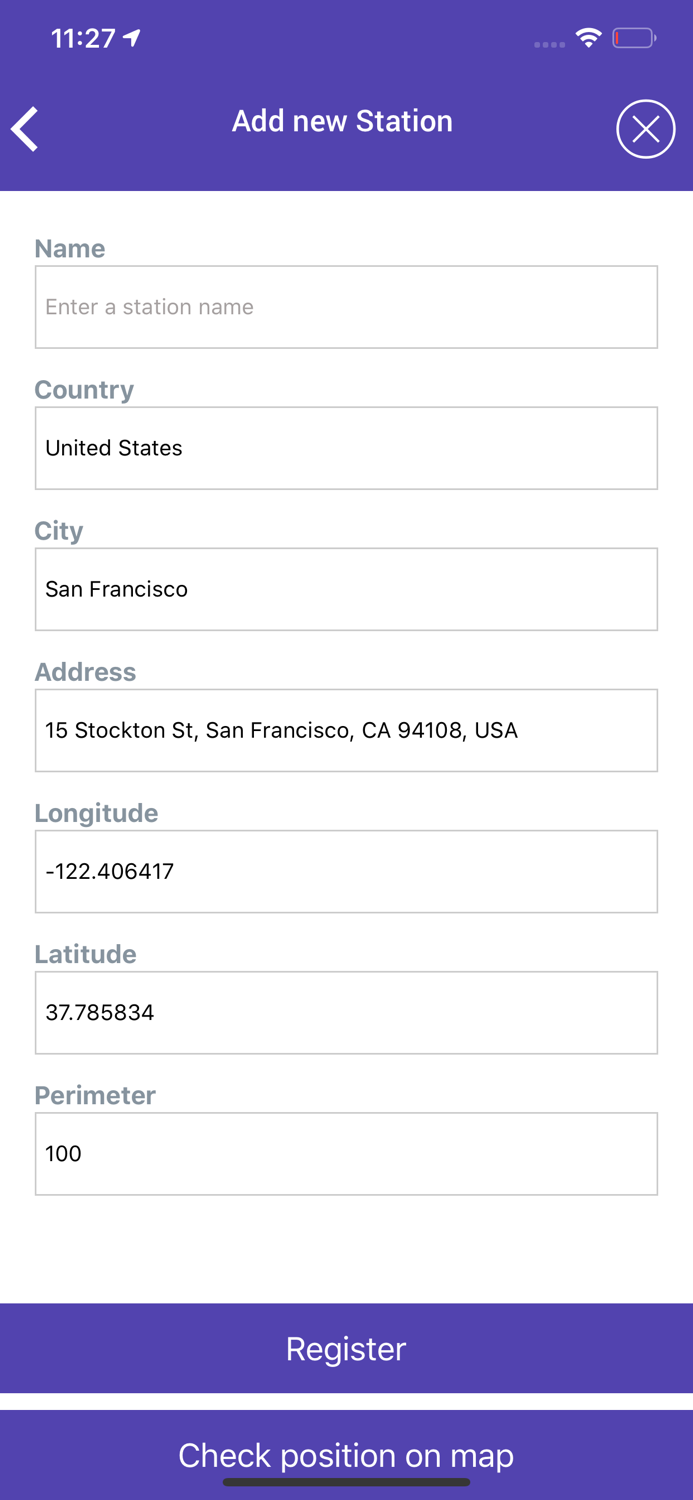The width and height of the screenshot is (693, 1500).
Task: Focus the station name input field
Action: (x=346, y=307)
